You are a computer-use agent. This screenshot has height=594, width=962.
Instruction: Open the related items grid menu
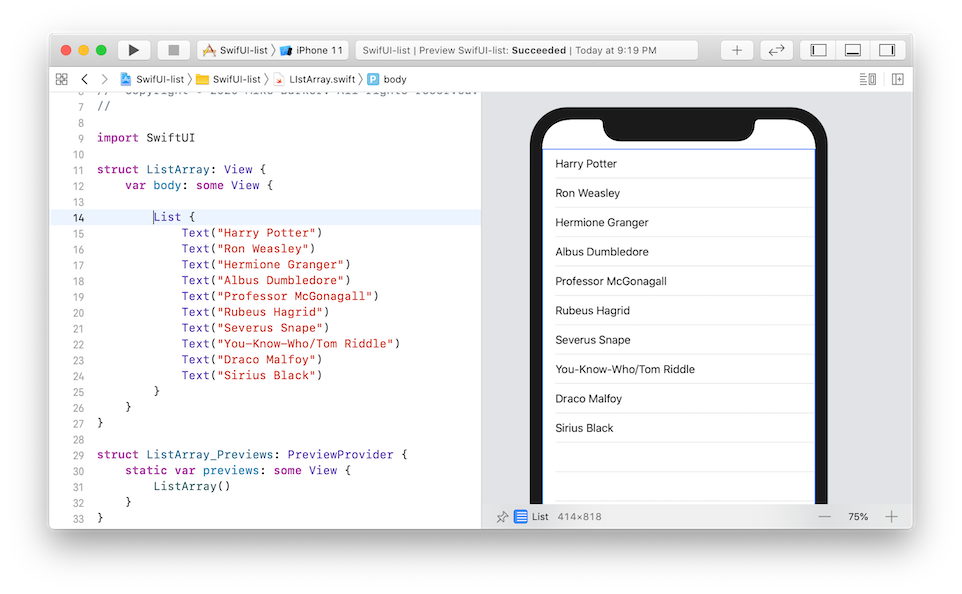coord(61,79)
